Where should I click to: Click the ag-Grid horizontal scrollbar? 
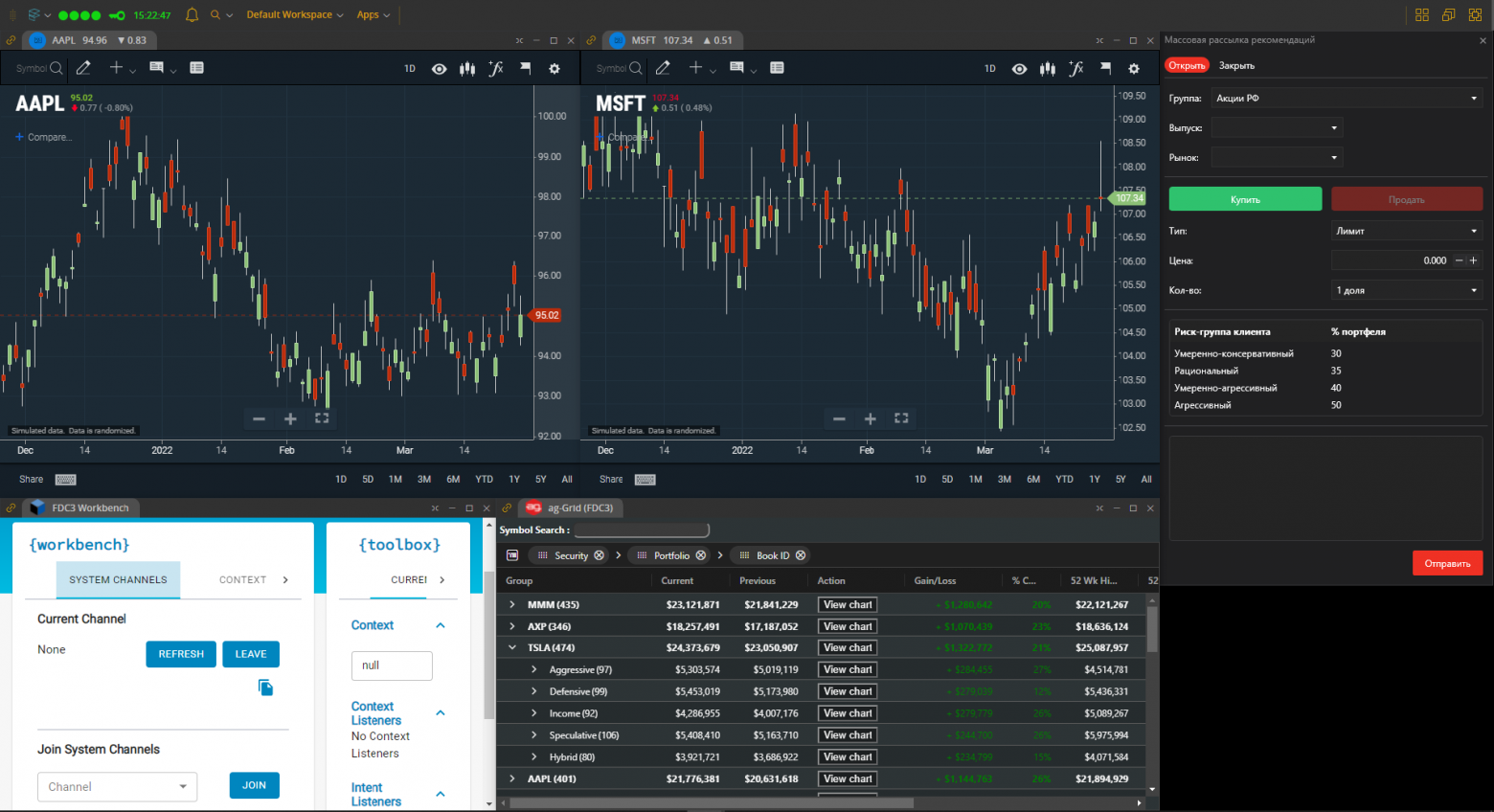[711, 803]
